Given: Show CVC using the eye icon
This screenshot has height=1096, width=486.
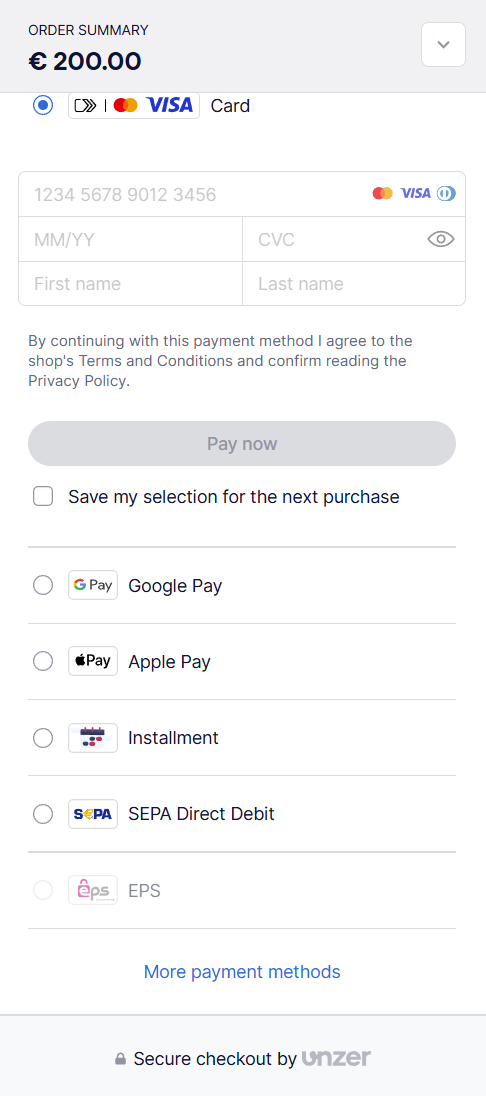Looking at the screenshot, I should tap(441, 240).
